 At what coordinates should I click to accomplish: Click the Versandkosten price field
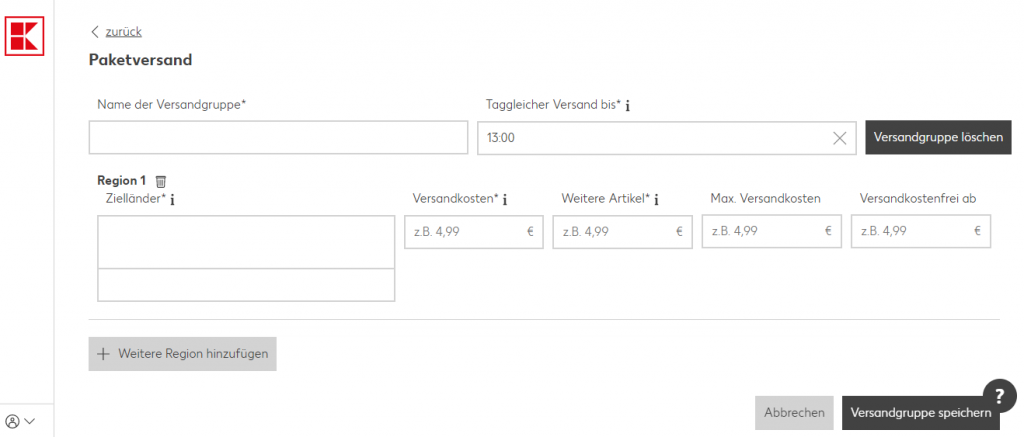click(464, 231)
